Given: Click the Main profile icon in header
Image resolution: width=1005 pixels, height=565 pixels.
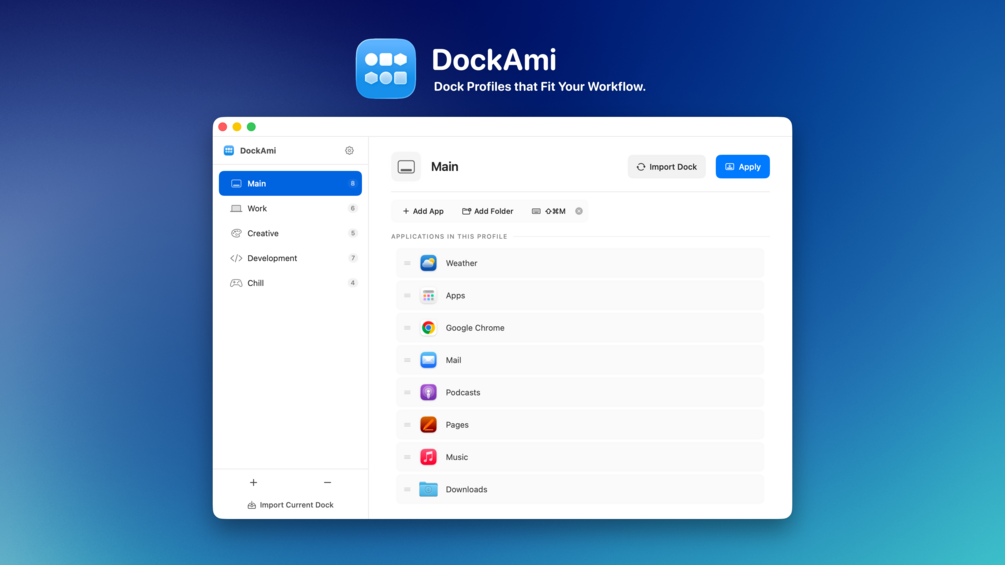Looking at the screenshot, I should [406, 167].
